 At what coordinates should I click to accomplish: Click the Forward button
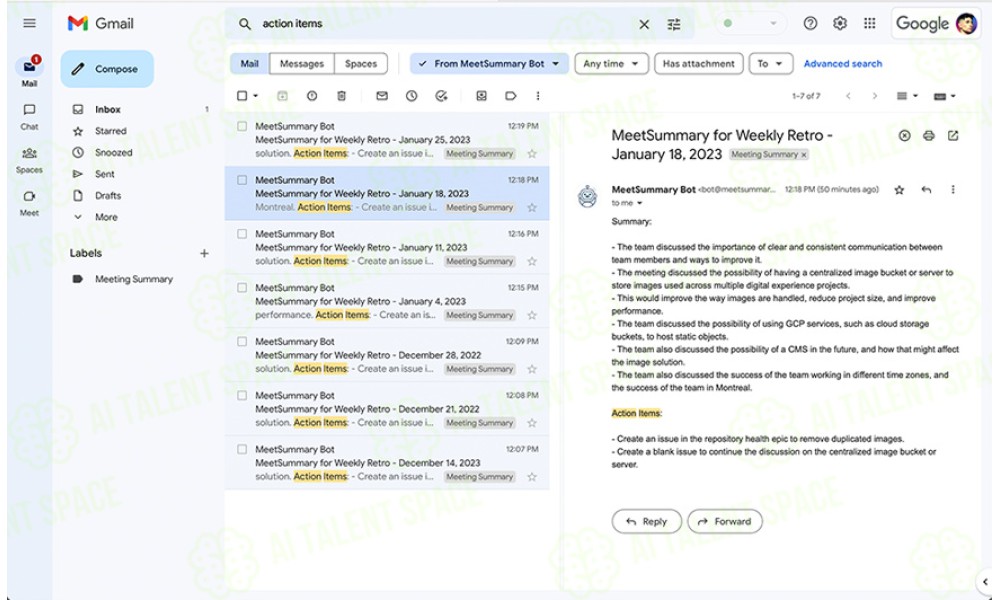click(724, 522)
